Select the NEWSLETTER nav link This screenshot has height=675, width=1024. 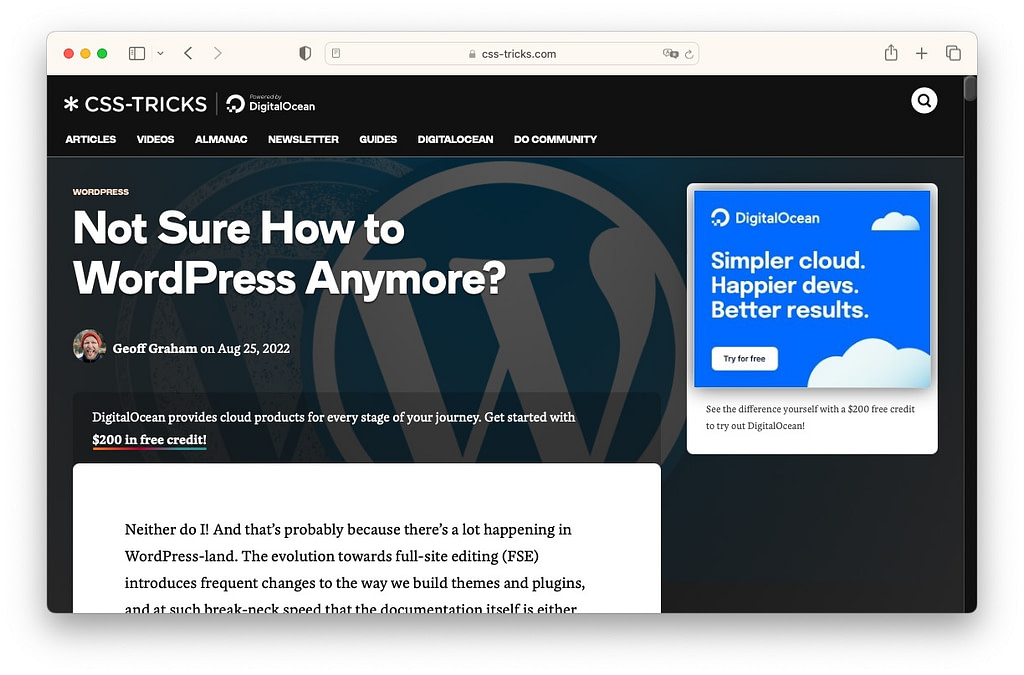point(303,140)
